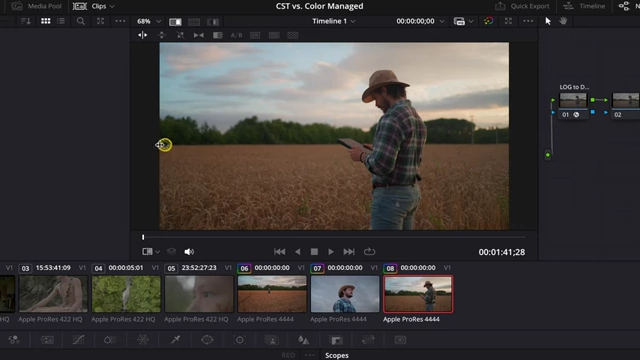The width and height of the screenshot is (640, 360).
Task: Select clip 05 close-up face thumbnail
Action: (199, 294)
